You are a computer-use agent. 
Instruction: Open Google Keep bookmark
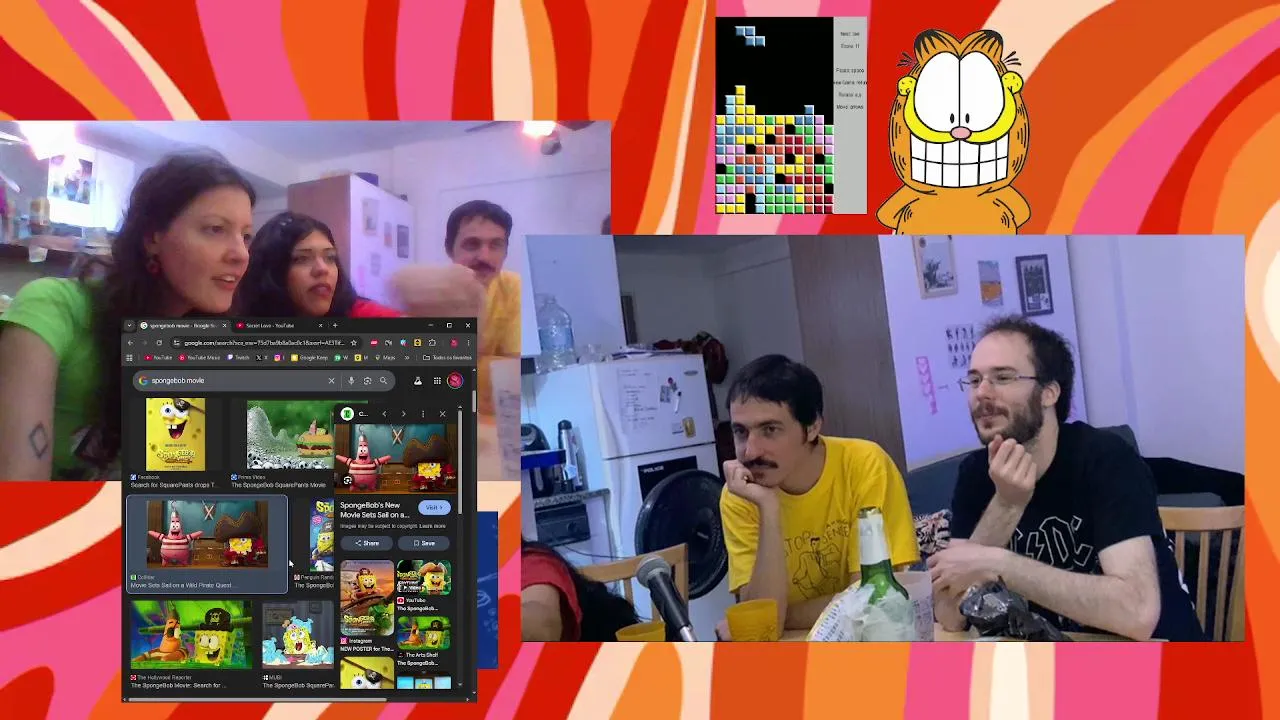point(309,358)
